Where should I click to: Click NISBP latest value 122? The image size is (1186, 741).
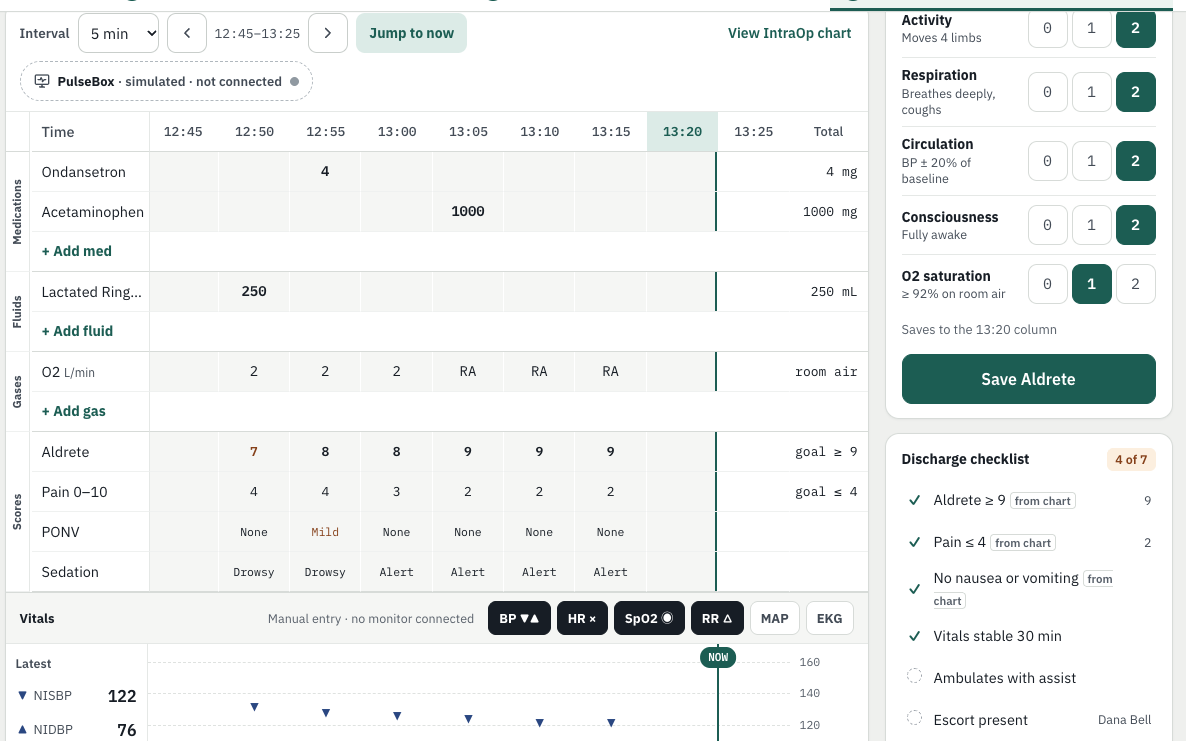[x=122, y=696]
